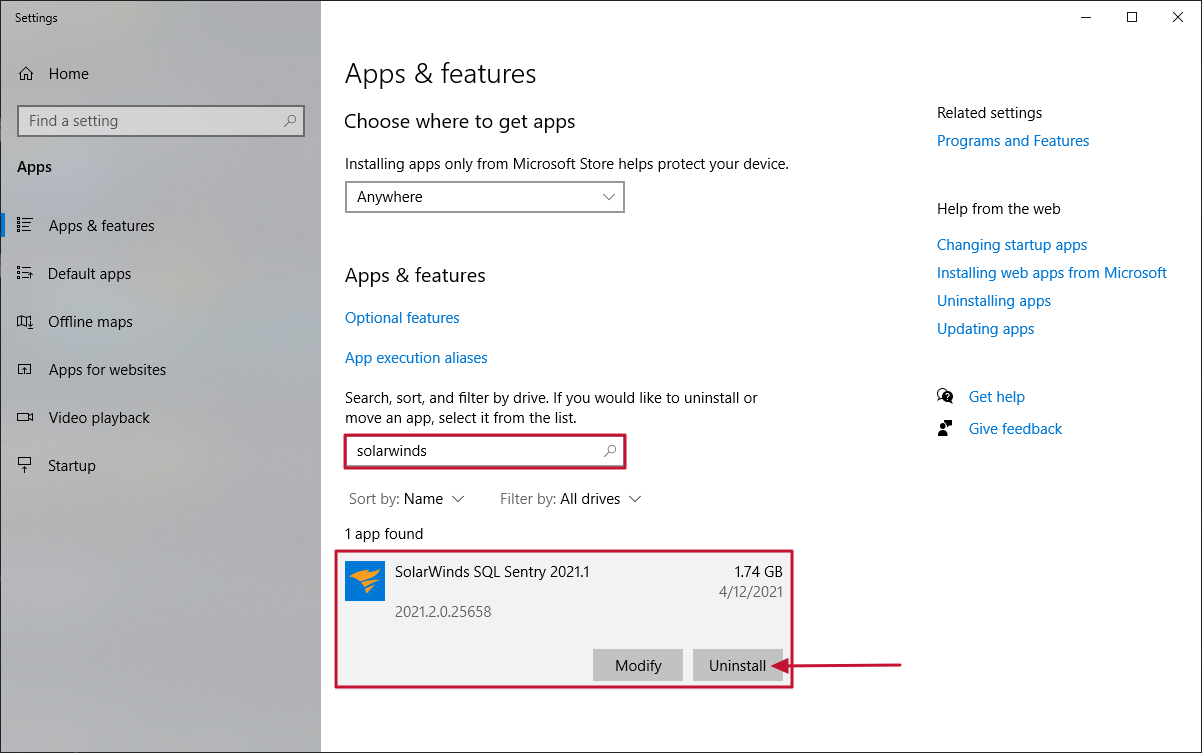1202x753 pixels.
Task: Open Apps for websites section
Action: point(107,370)
